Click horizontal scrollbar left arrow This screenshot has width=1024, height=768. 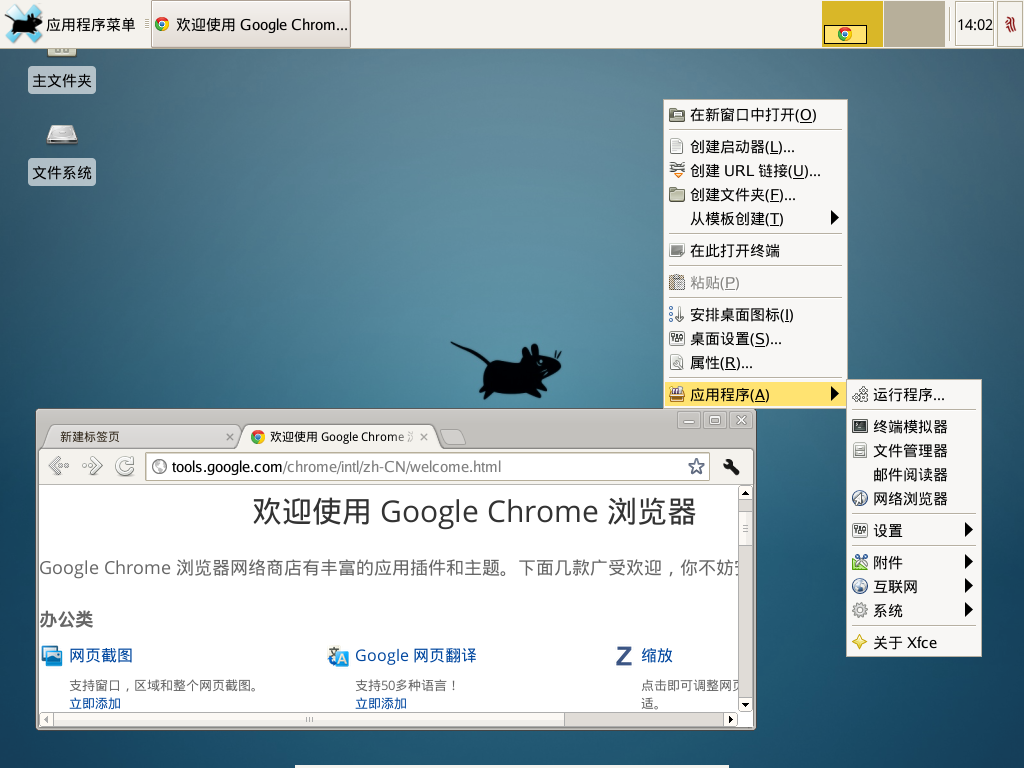pos(46,719)
